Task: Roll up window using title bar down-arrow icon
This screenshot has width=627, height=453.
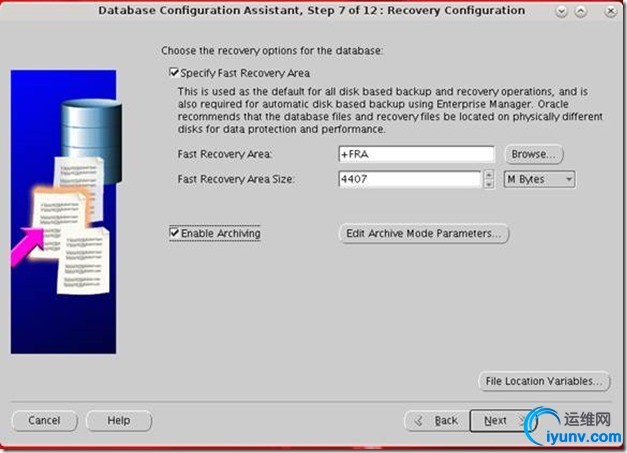Action: click(561, 11)
